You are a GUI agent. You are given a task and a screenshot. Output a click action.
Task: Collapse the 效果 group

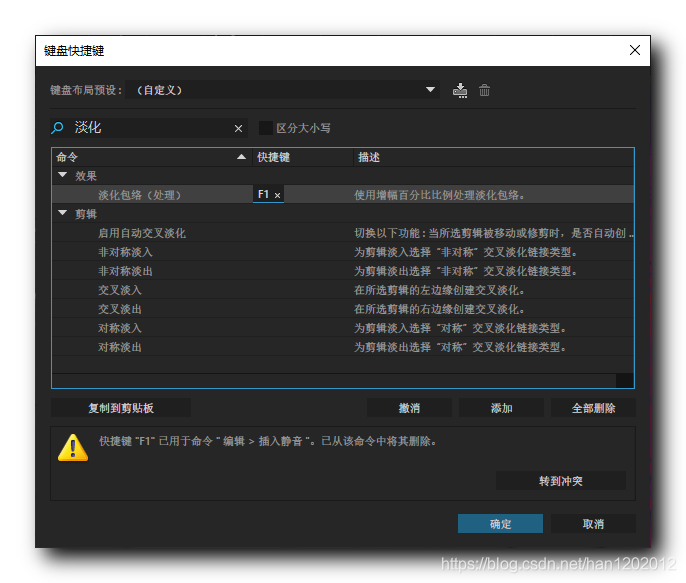point(63,175)
